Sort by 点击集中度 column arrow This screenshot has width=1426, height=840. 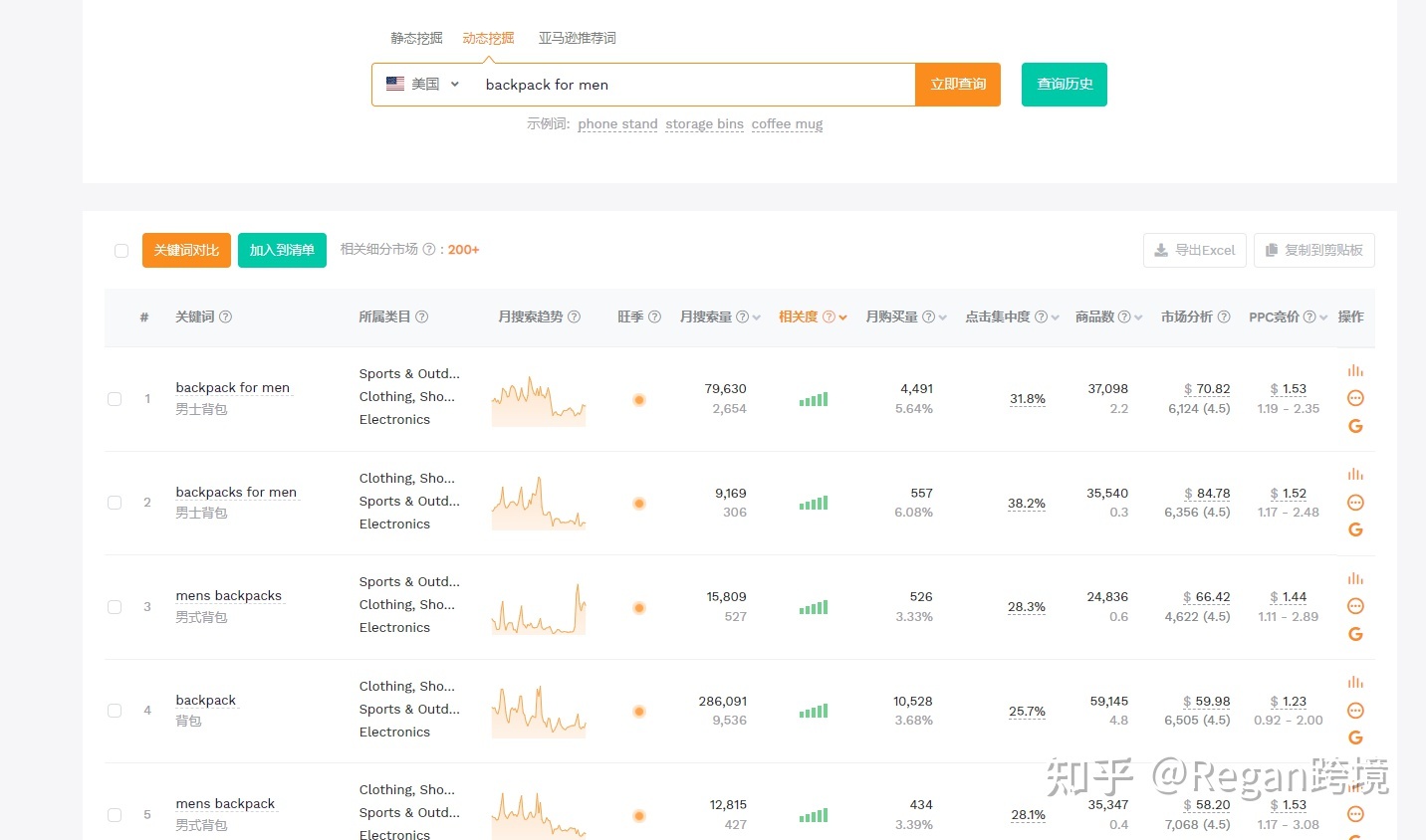[x=1056, y=317]
